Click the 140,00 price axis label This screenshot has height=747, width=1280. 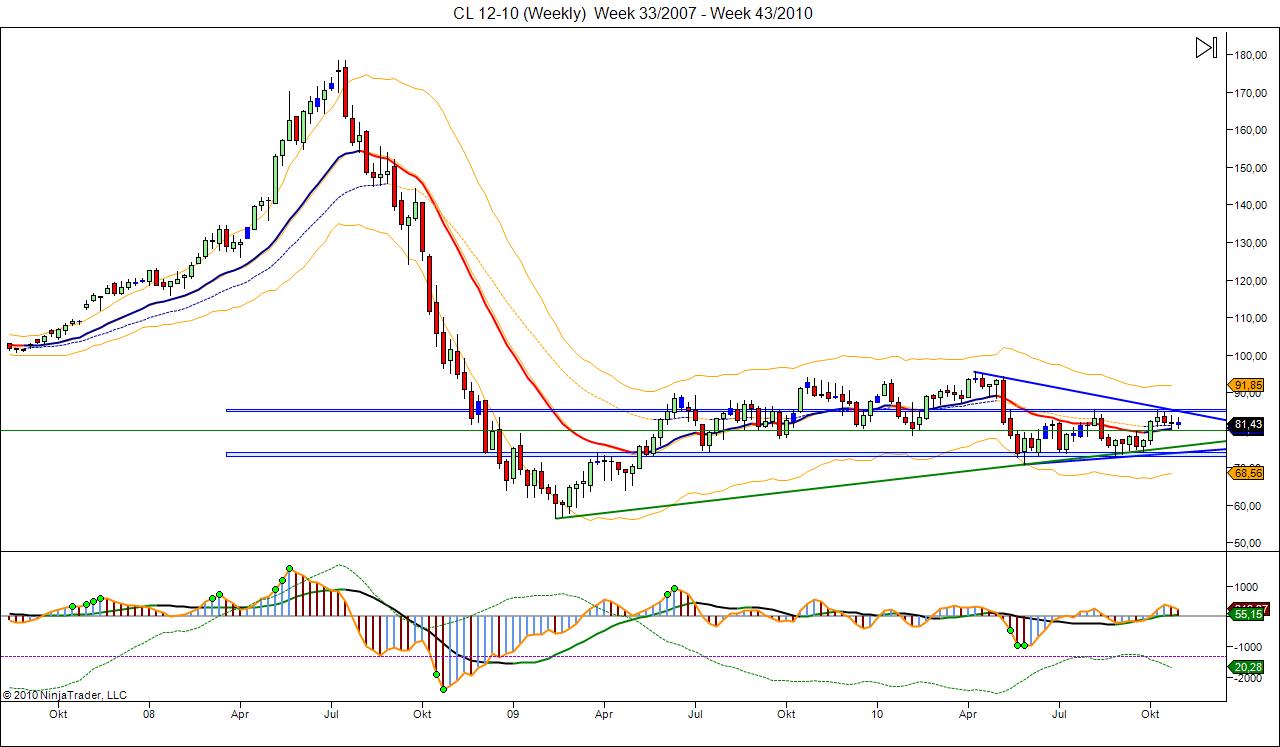(1249, 205)
